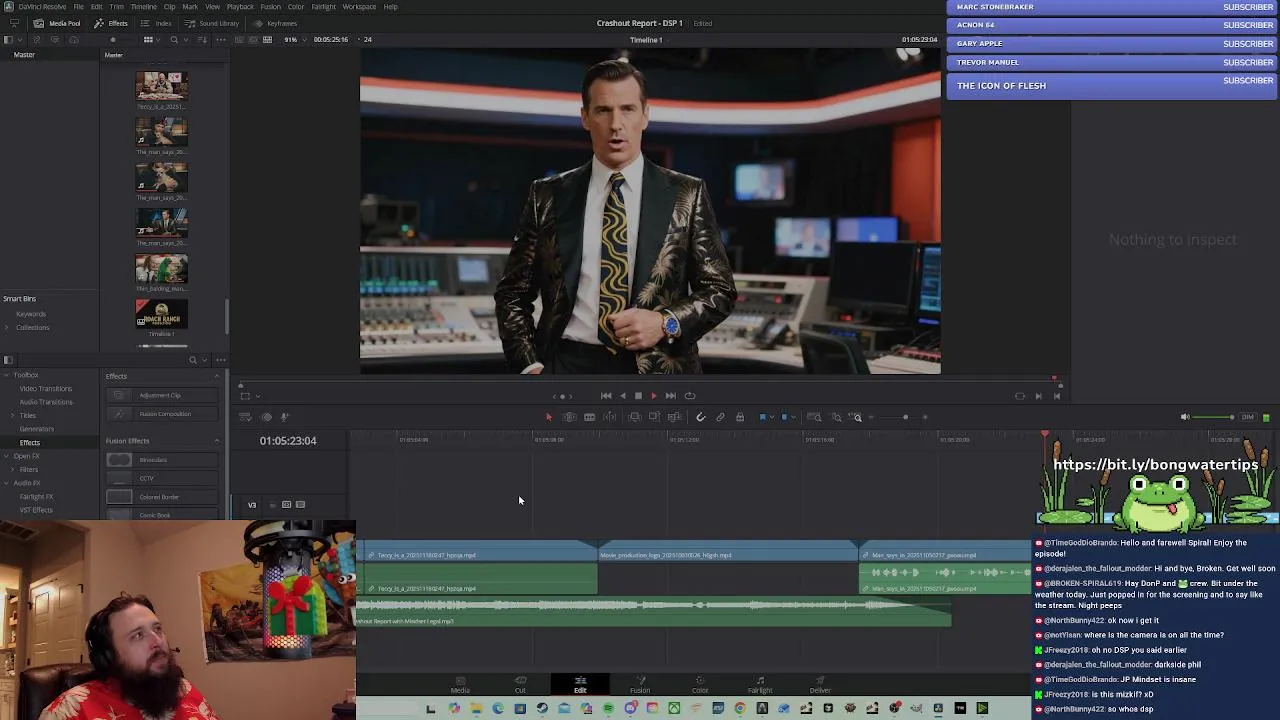Switch to the Fusion page
Viewport: 1280px width, 720px height.
640,685
